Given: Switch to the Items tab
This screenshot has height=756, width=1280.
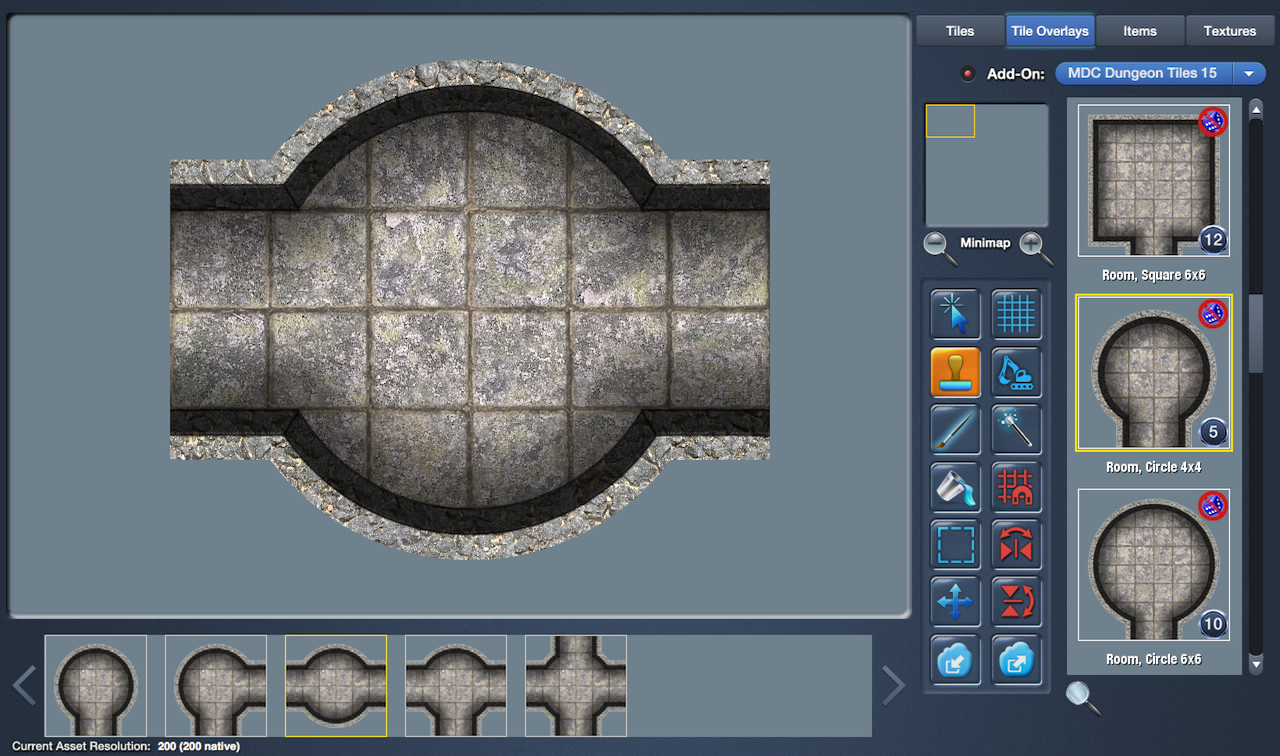Looking at the screenshot, I should coord(1139,31).
